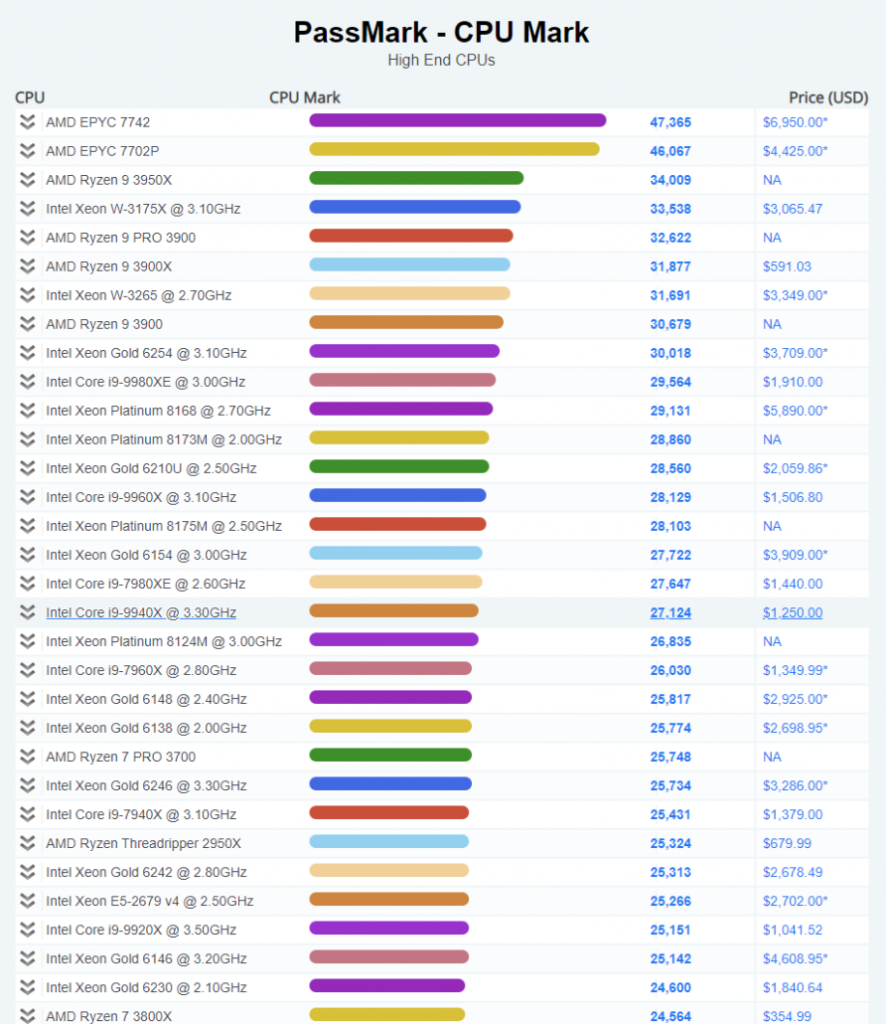This screenshot has height=1024, width=886.
Task: Click the purple bar for AMD EPYC 7742
Action: pyautogui.click(x=458, y=120)
